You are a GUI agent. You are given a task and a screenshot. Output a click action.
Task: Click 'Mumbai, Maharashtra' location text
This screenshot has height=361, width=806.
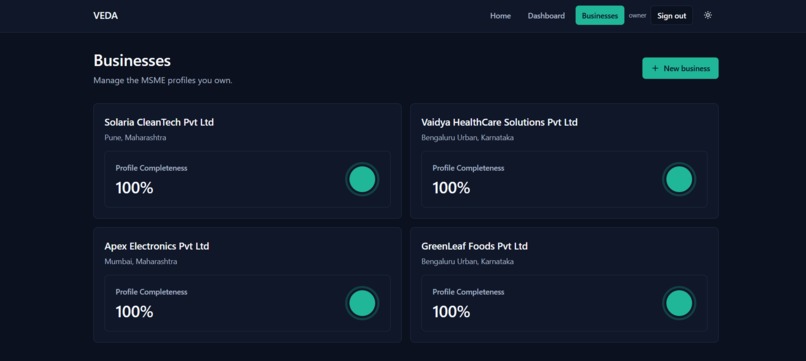pos(141,262)
